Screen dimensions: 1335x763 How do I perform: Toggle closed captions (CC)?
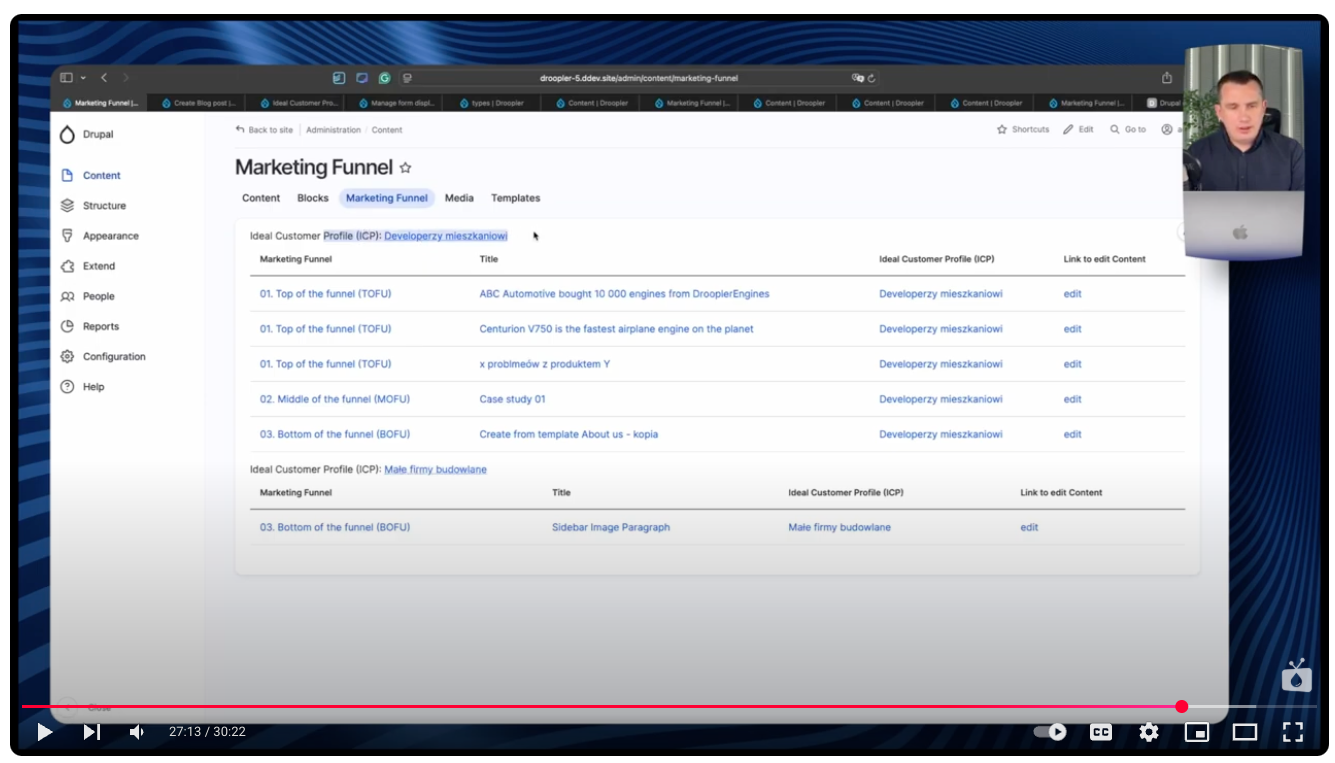click(1100, 732)
